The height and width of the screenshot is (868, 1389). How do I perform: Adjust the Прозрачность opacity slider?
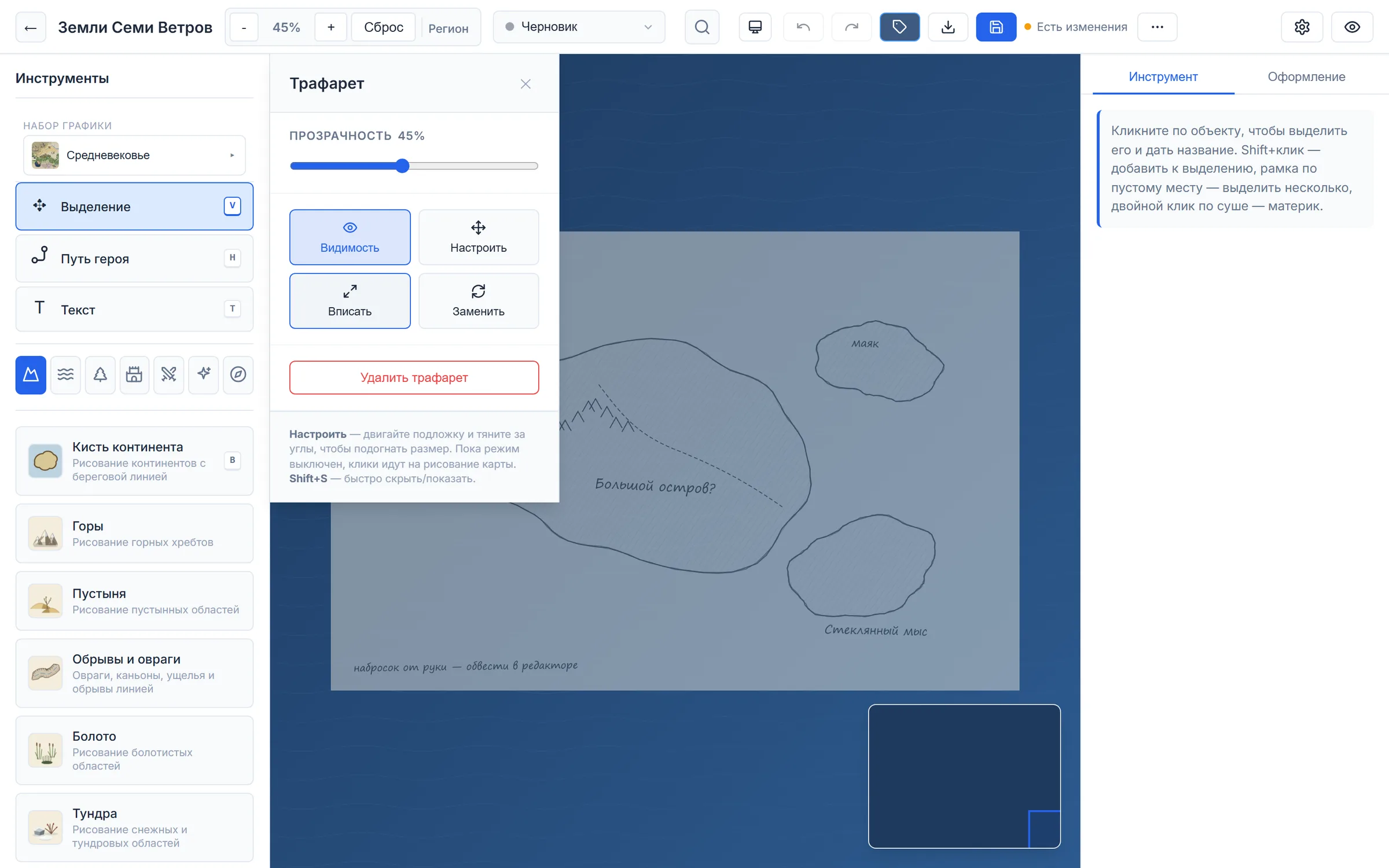[x=414, y=166]
